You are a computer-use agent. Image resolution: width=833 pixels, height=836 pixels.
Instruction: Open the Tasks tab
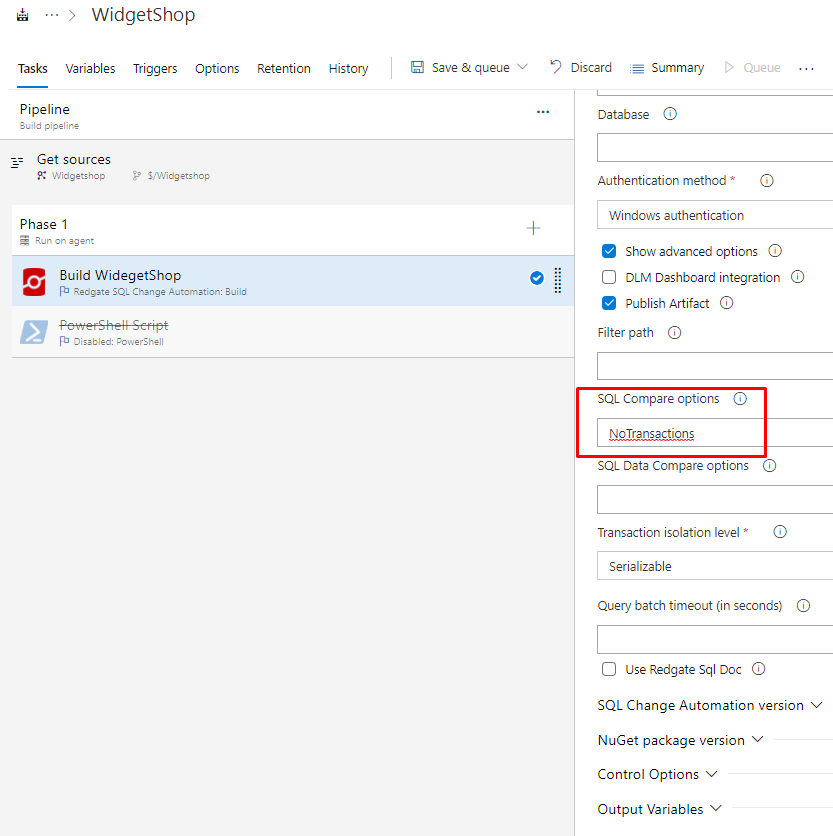click(x=33, y=69)
